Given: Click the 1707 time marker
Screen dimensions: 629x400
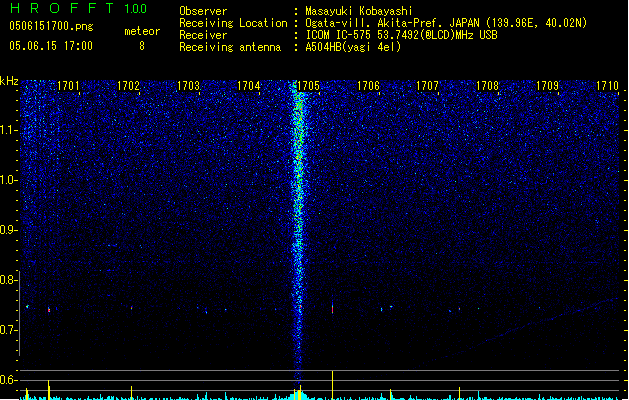Looking at the screenshot, I should pyautogui.click(x=427, y=86).
